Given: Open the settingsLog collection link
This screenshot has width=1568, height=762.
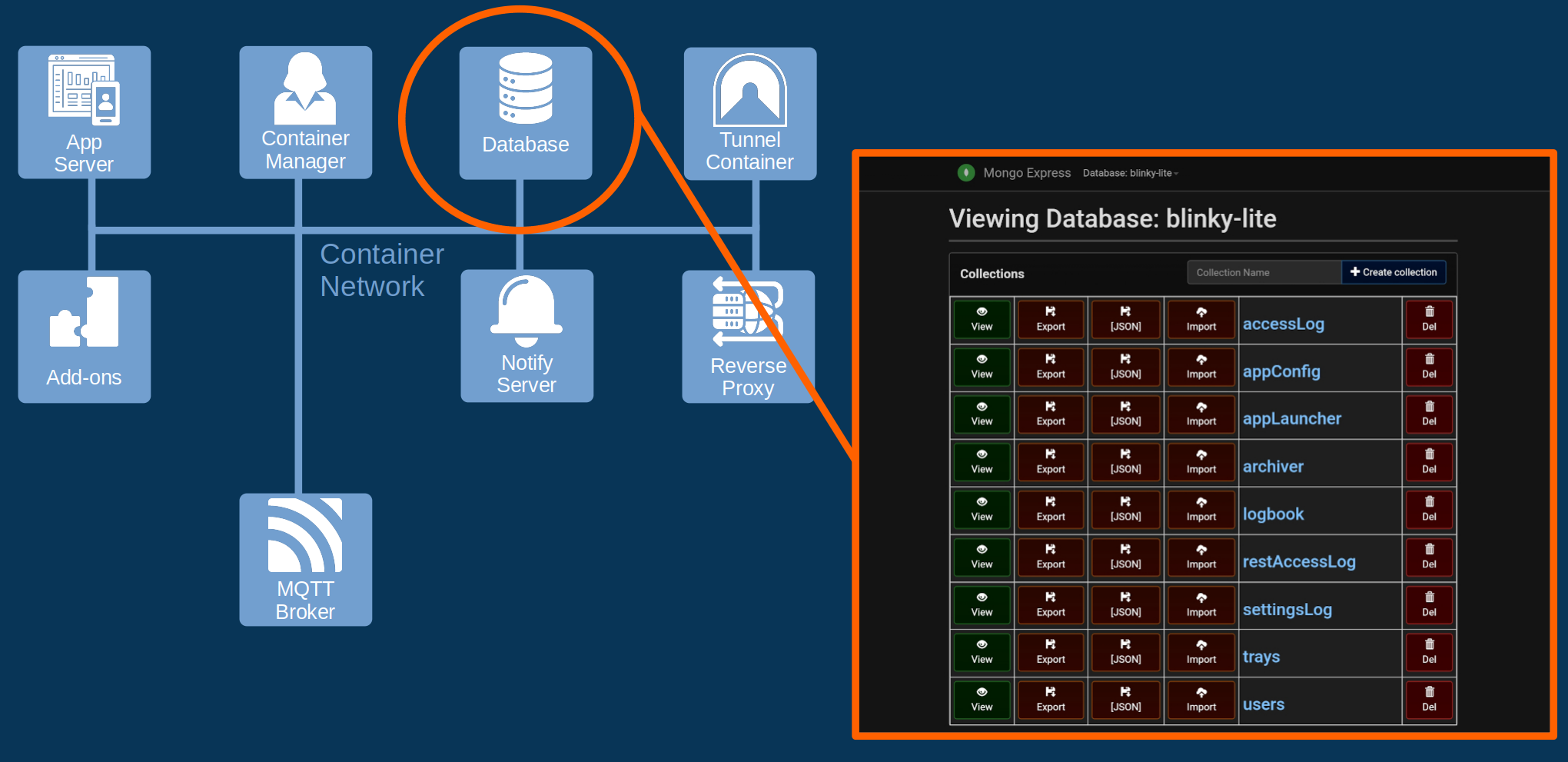Looking at the screenshot, I should pyautogui.click(x=1287, y=610).
